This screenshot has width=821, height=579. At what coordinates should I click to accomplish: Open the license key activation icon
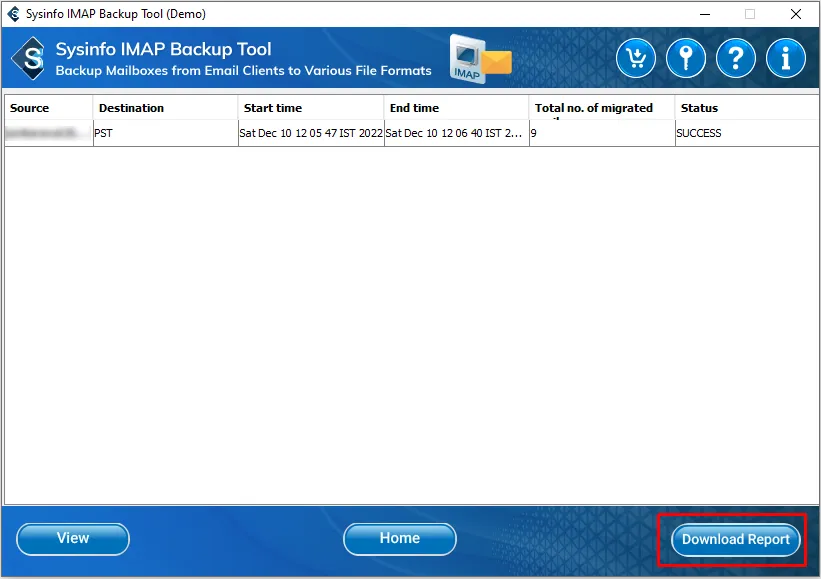coord(686,59)
